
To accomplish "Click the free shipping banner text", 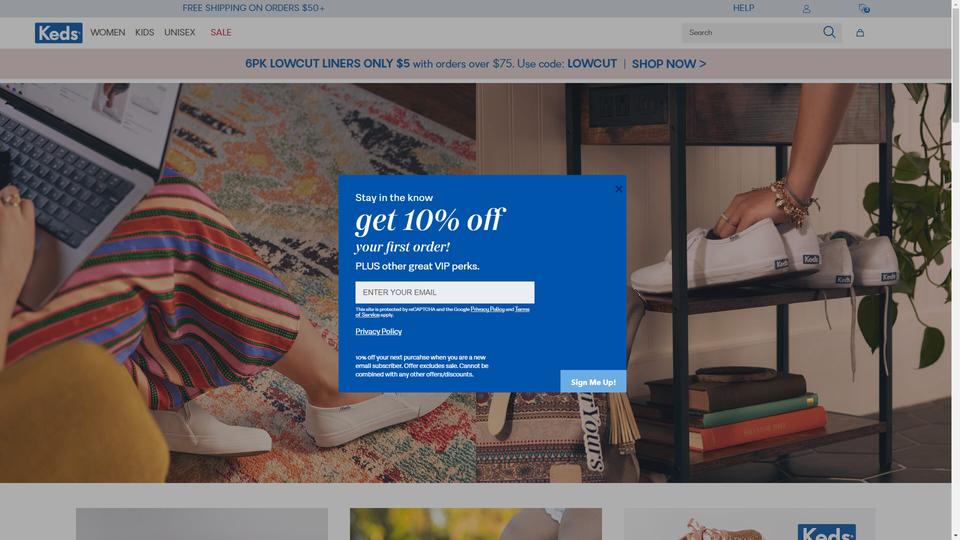I will click(253, 8).
